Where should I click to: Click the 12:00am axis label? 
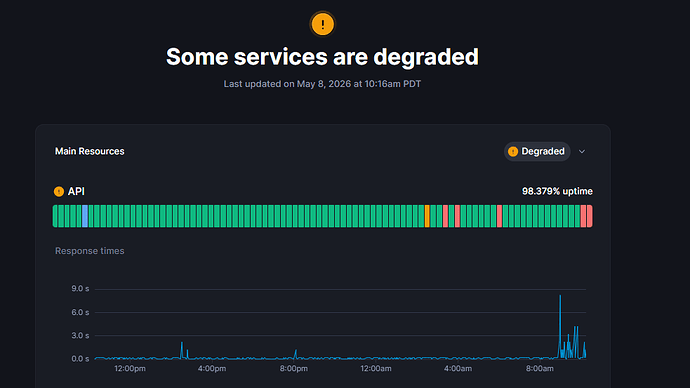tap(376, 369)
